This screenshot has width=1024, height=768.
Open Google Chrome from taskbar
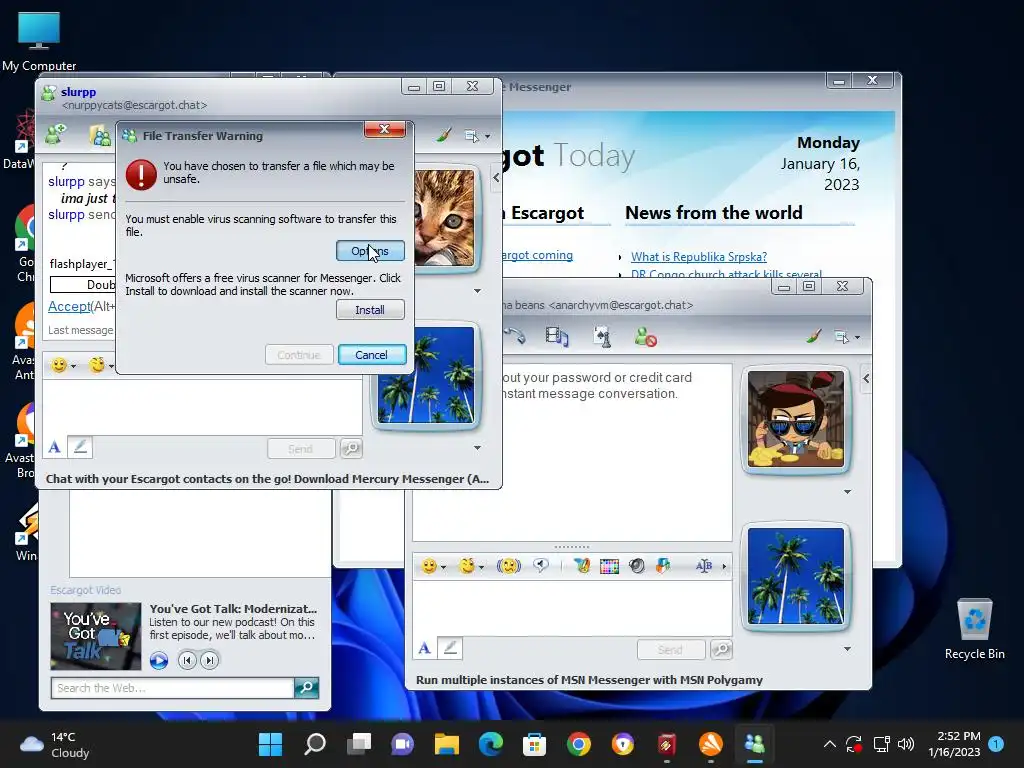coord(579,744)
